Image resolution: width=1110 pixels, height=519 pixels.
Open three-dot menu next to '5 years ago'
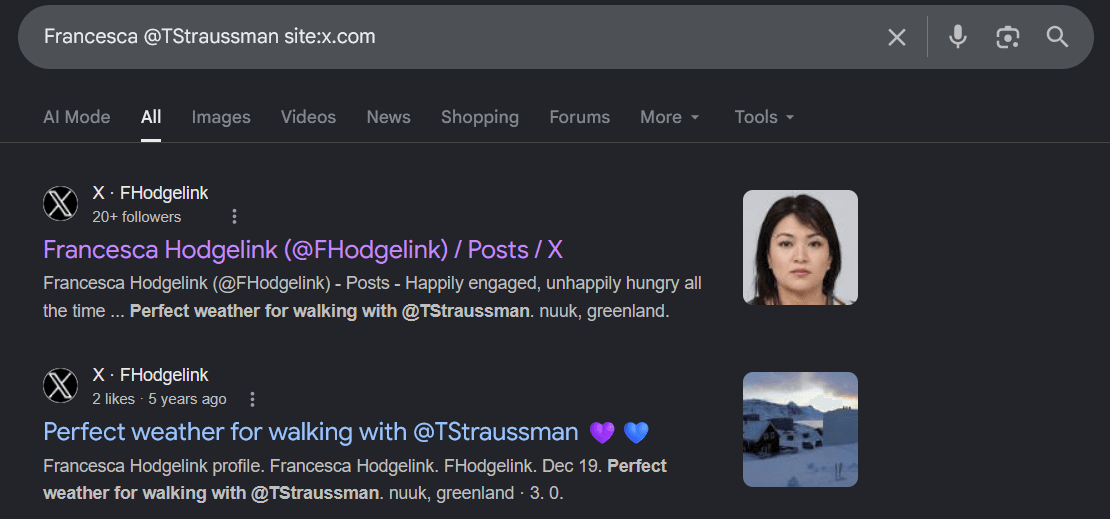(252, 399)
